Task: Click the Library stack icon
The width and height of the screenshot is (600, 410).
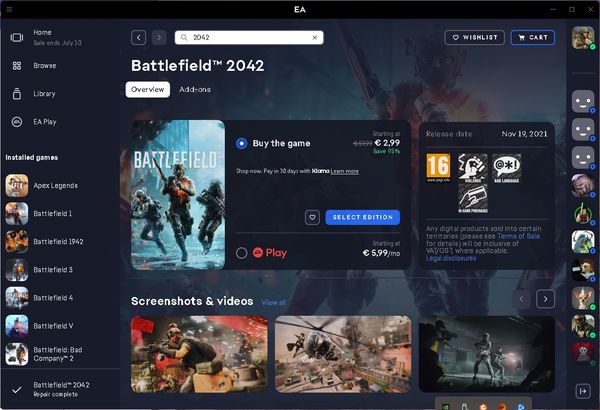Action: pos(16,94)
